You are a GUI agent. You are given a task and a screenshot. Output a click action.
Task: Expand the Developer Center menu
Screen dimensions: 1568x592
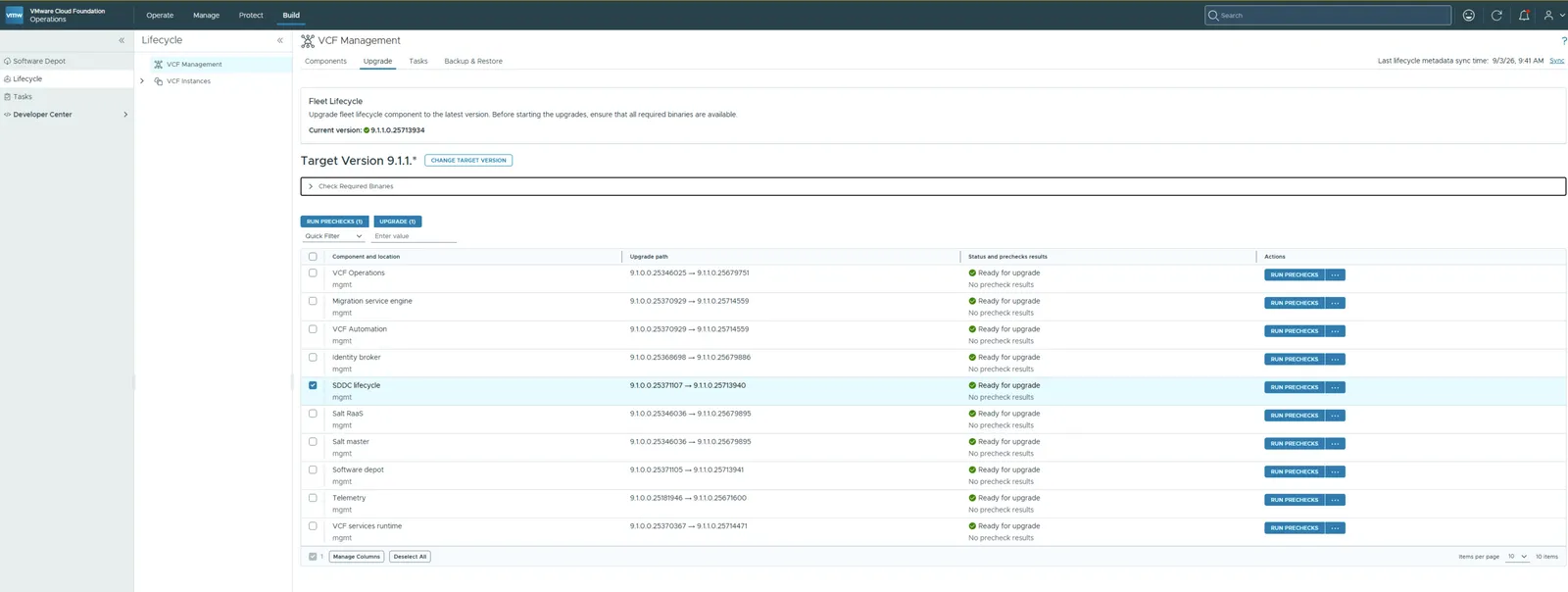(125, 115)
